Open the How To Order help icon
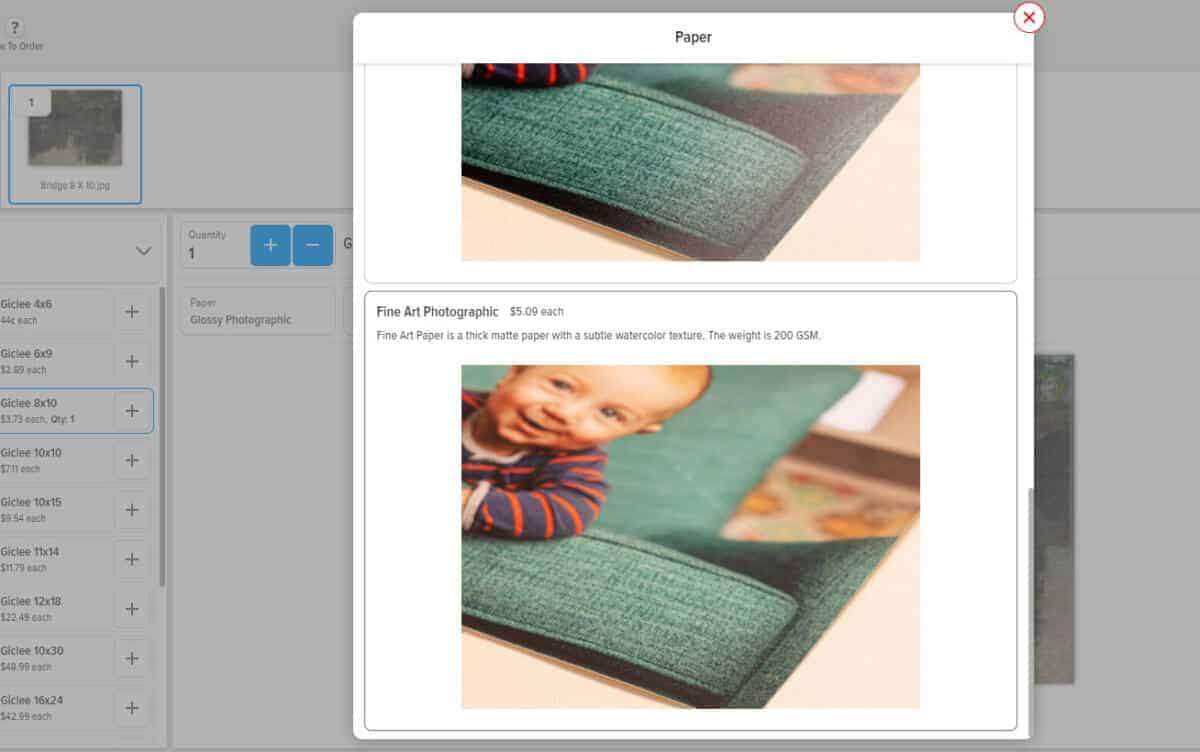 (x=15, y=28)
